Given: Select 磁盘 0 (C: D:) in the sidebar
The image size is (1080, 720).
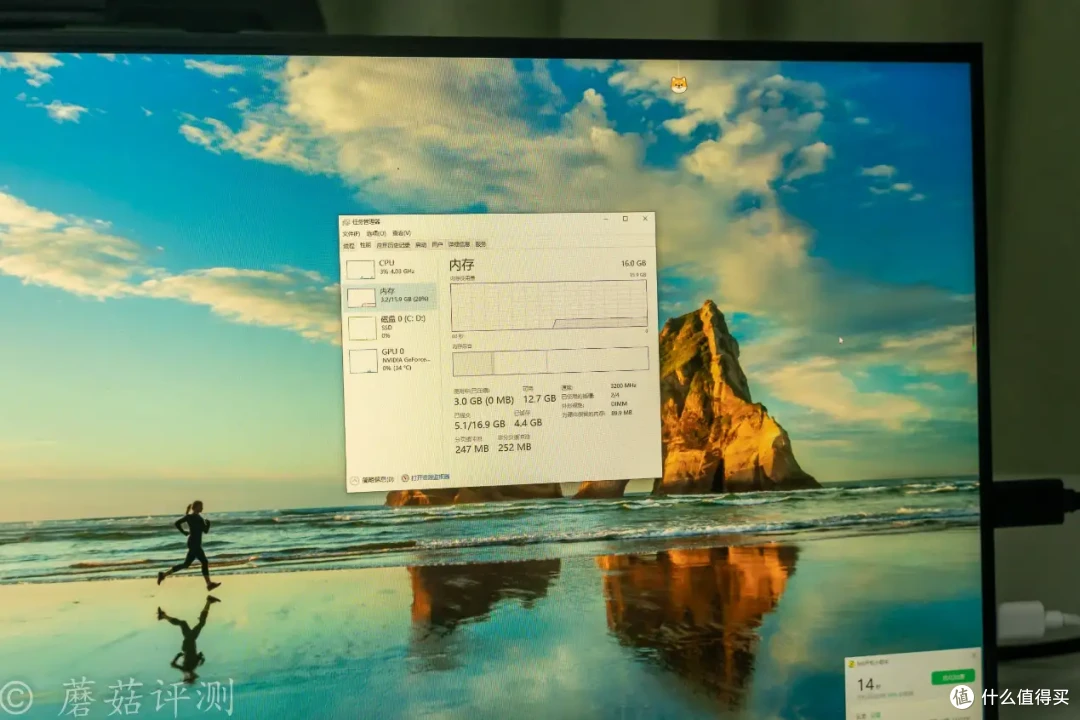Looking at the screenshot, I should pos(391,327).
